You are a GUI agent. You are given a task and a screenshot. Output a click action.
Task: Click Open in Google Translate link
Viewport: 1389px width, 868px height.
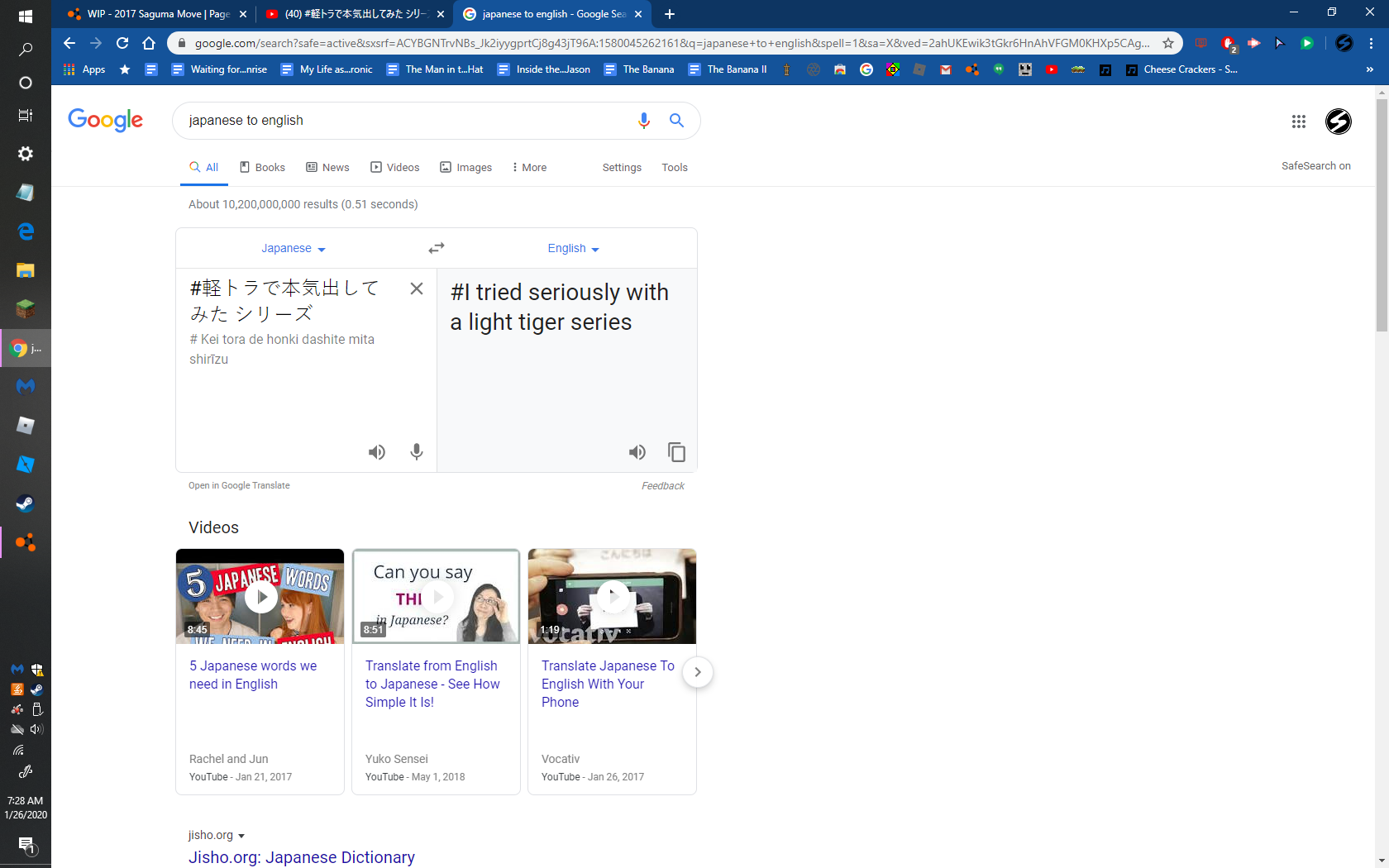click(239, 485)
